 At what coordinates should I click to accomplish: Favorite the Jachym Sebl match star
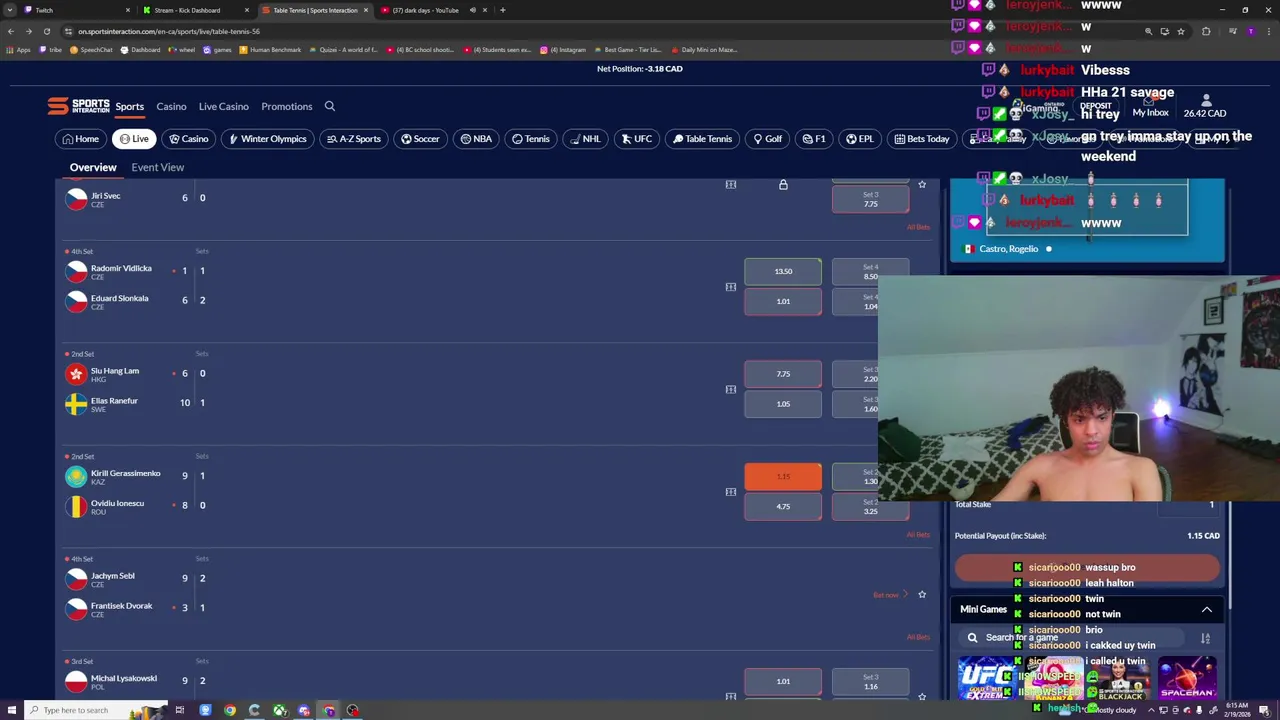click(922, 595)
